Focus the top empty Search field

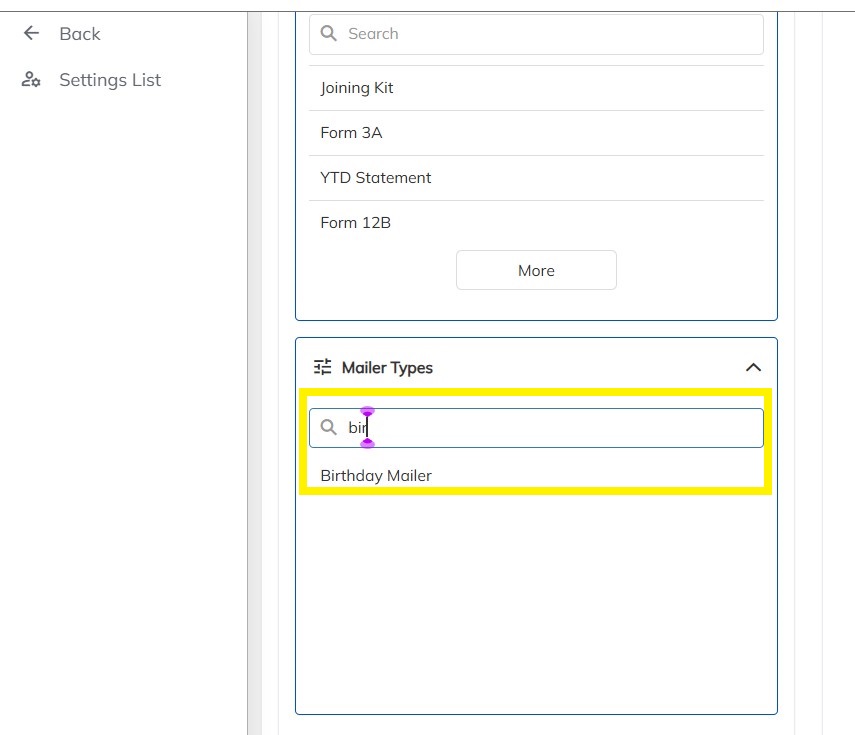[x=550, y=34]
